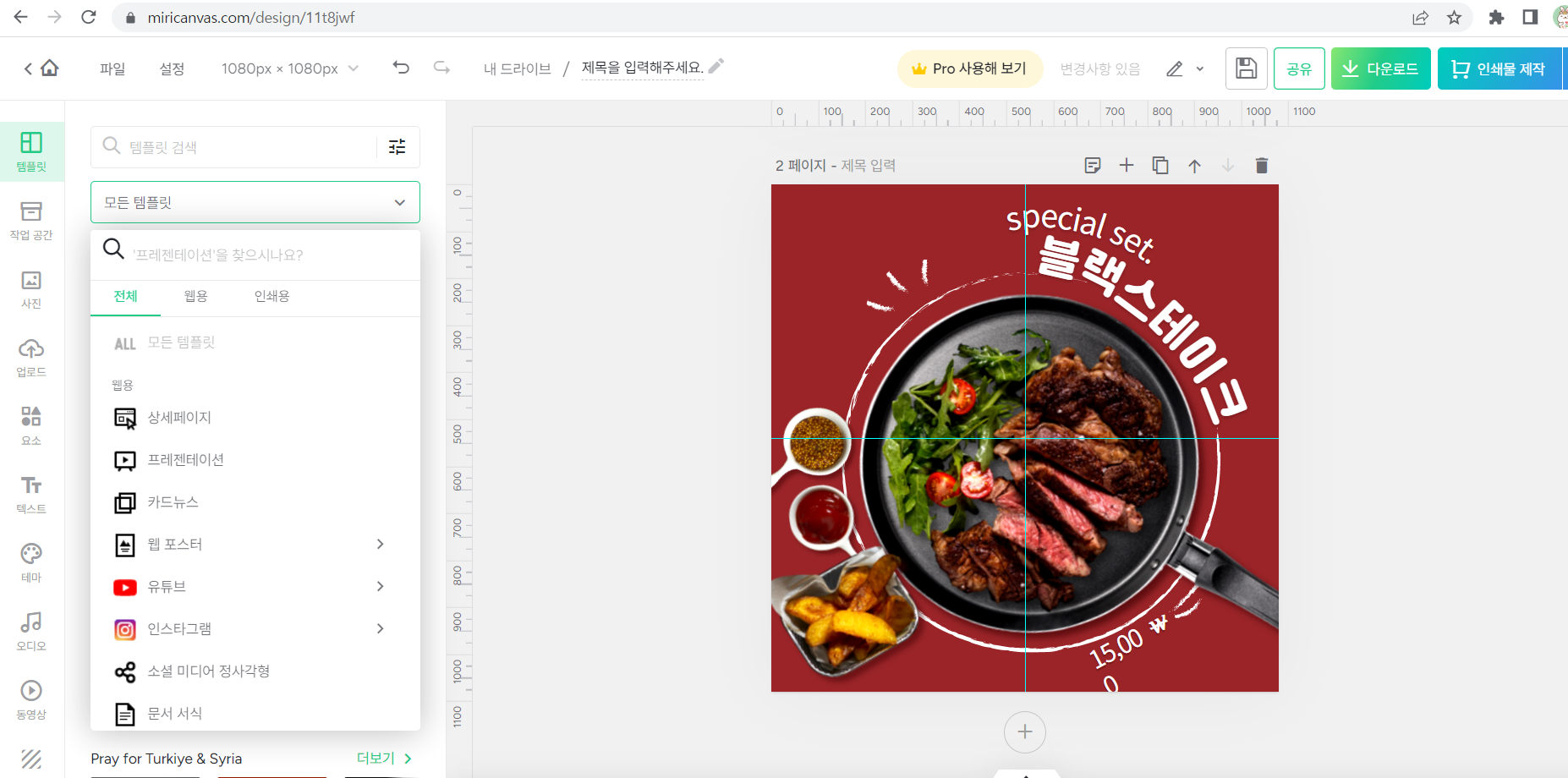Open the striped background panel icon
The width and height of the screenshot is (1568, 778).
pyautogui.click(x=31, y=759)
